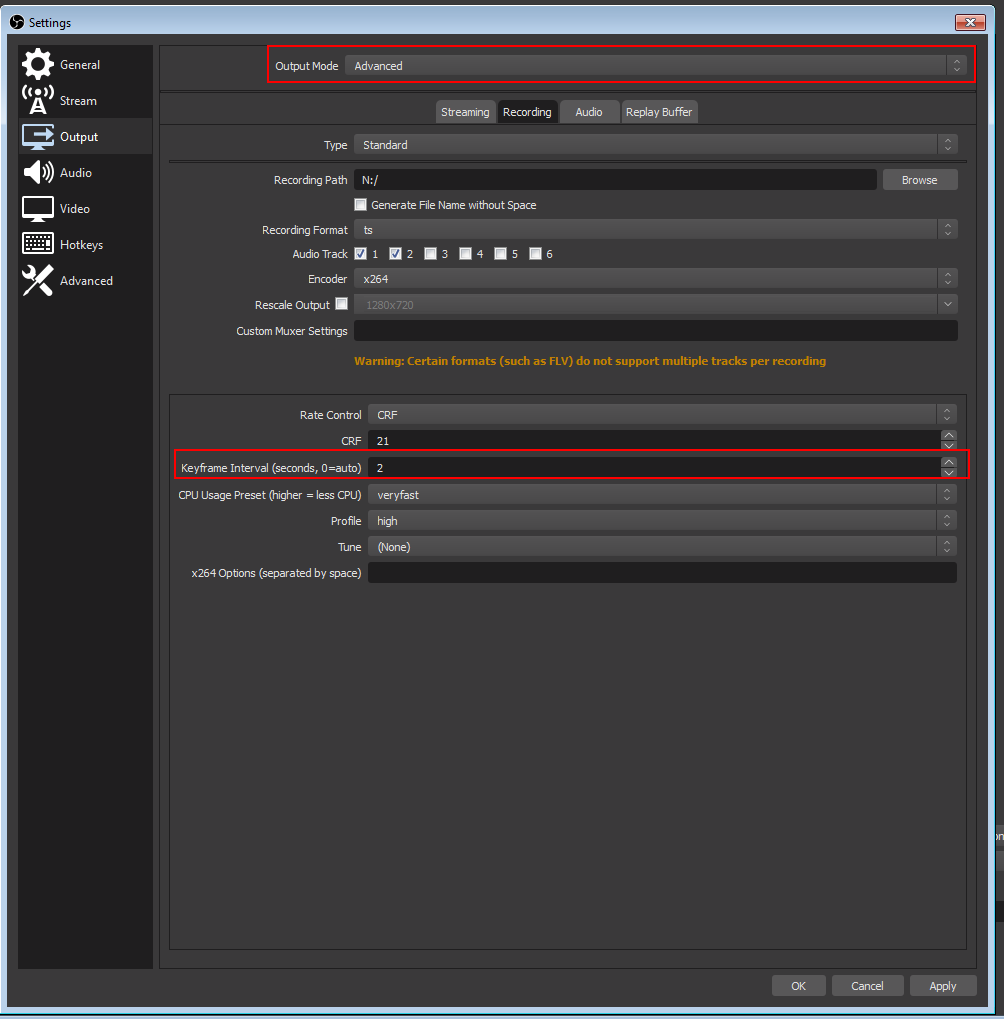The image size is (1004, 1019).
Task: Enable Audio Track 4 checkbox
Action: pyautogui.click(x=465, y=253)
